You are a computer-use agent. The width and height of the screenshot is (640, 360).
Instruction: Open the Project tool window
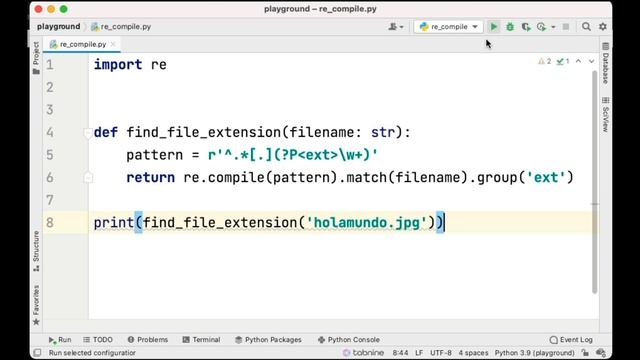(x=36, y=58)
